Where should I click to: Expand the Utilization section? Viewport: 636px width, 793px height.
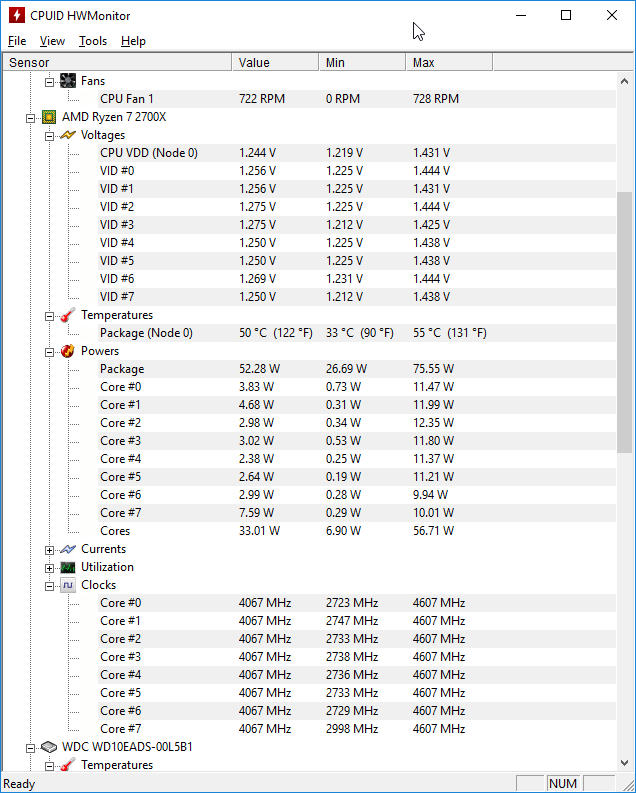49,568
